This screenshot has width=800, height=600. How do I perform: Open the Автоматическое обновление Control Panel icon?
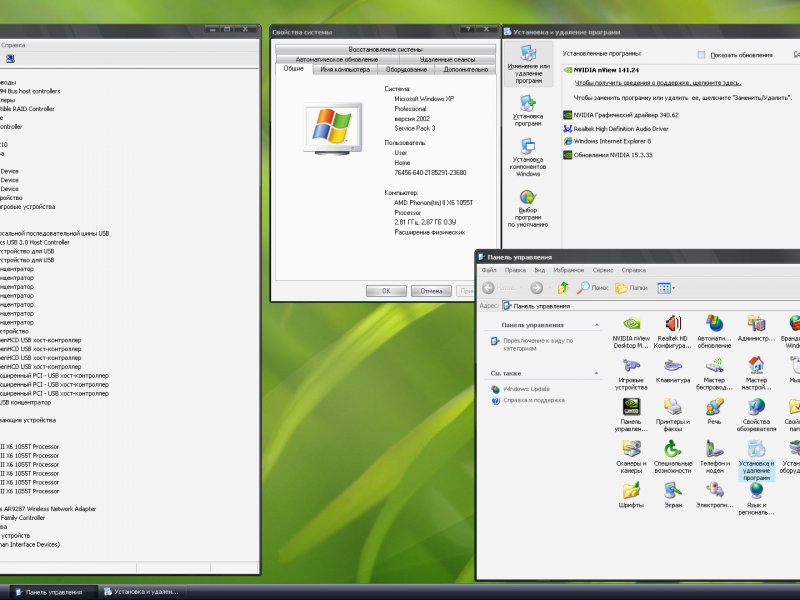tap(714, 332)
